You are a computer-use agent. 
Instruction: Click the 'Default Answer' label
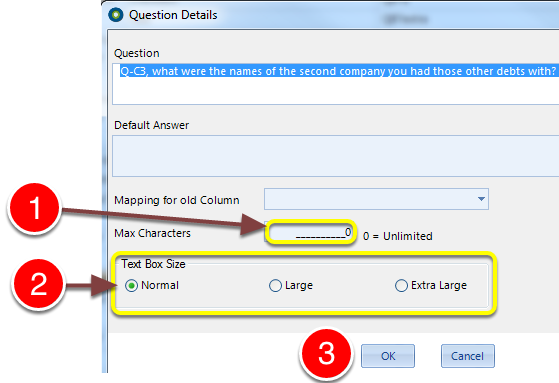[151, 125]
